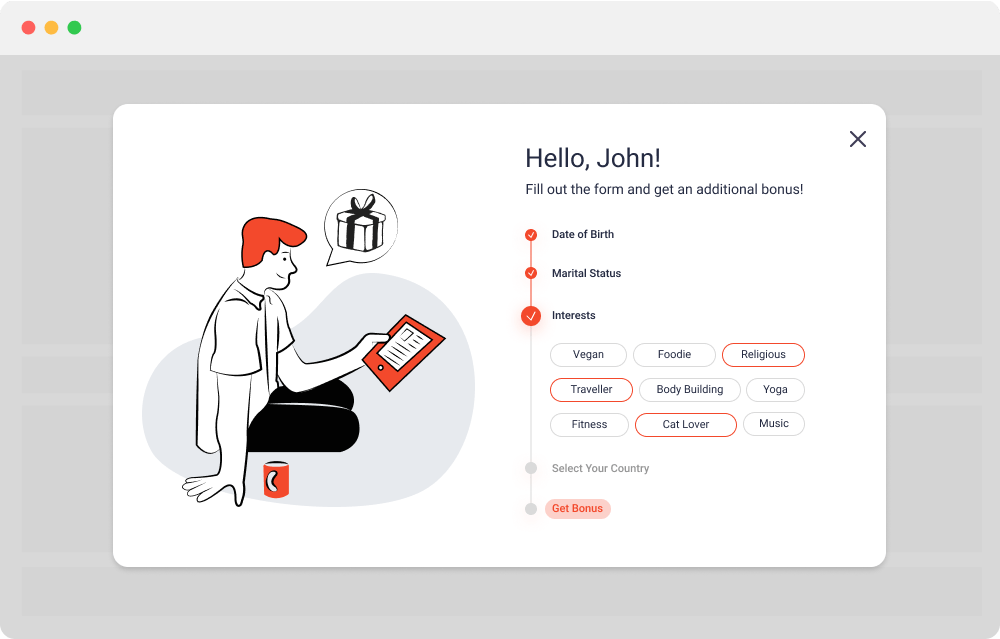Deselect the Traveller interest chip
The height and width of the screenshot is (639, 1000).
591,389
